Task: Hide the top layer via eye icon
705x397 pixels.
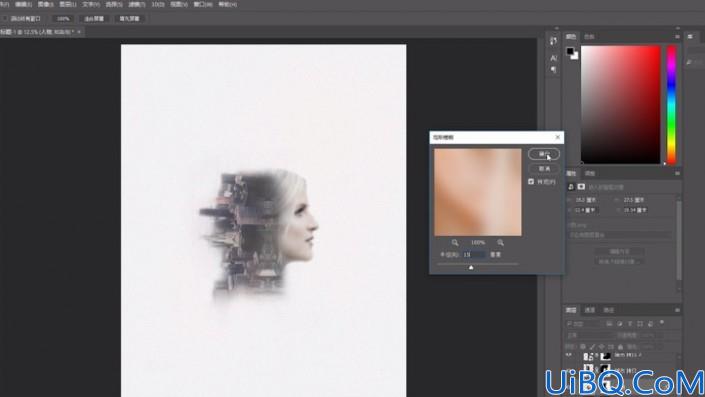Action: coord(569,356)
